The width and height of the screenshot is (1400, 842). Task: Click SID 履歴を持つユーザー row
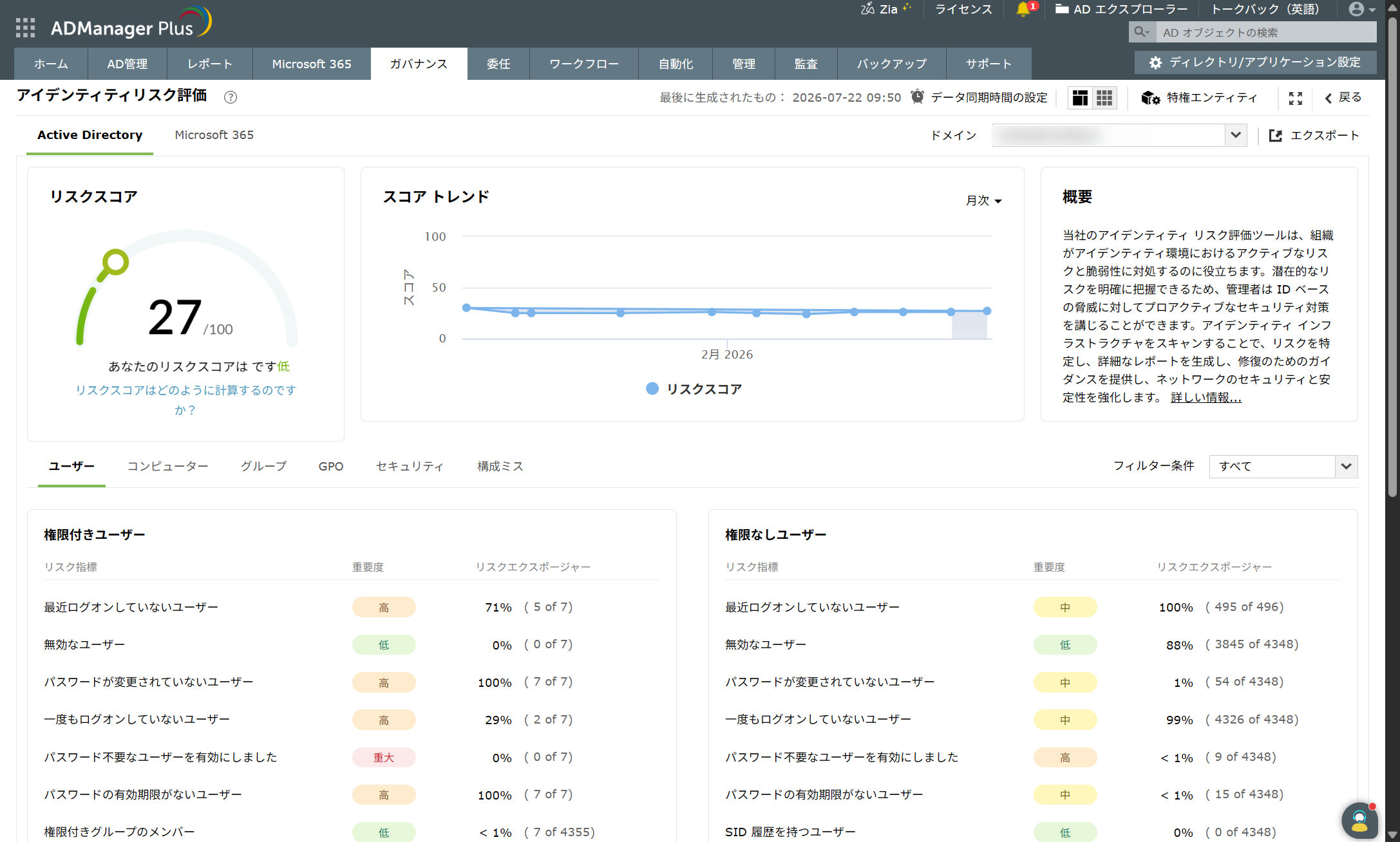pos(1034,832)
